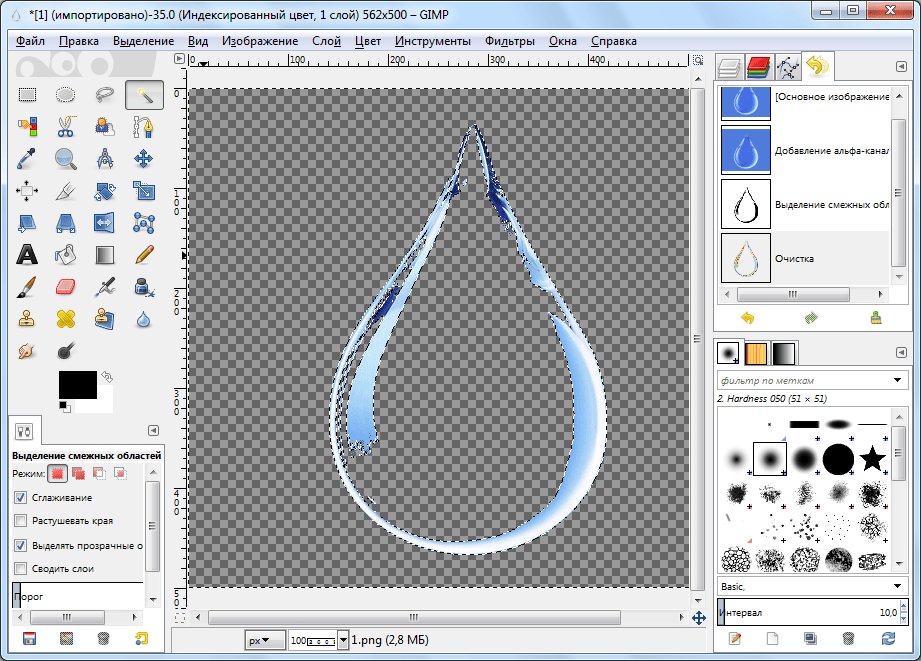Expand the Basic brush spacing preset dropdown
The image size is (921, 661).
tap(897, 586)
